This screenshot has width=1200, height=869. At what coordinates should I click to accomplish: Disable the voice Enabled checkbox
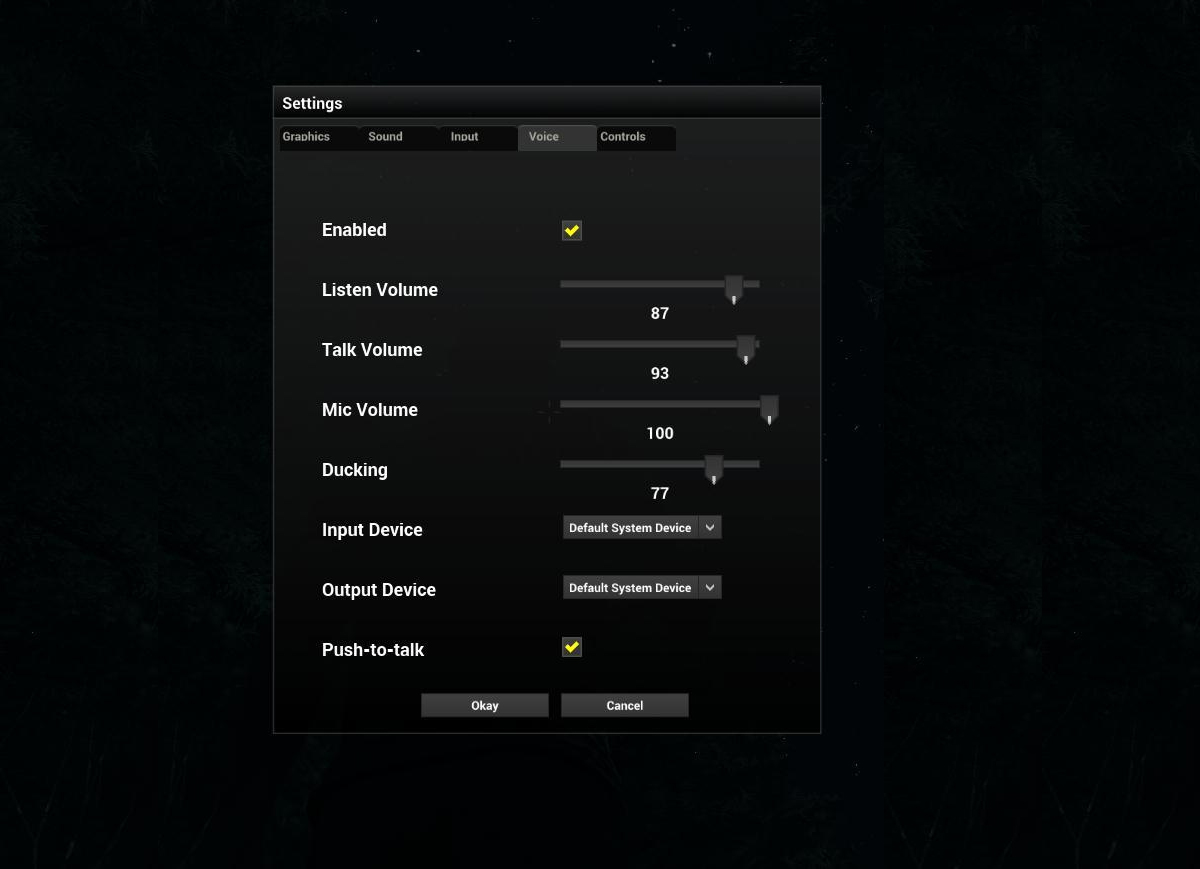click(x=572, y=231)
